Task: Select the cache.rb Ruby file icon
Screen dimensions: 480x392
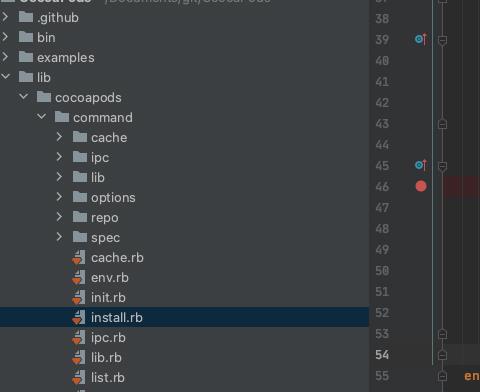Action: pos(79,258)
